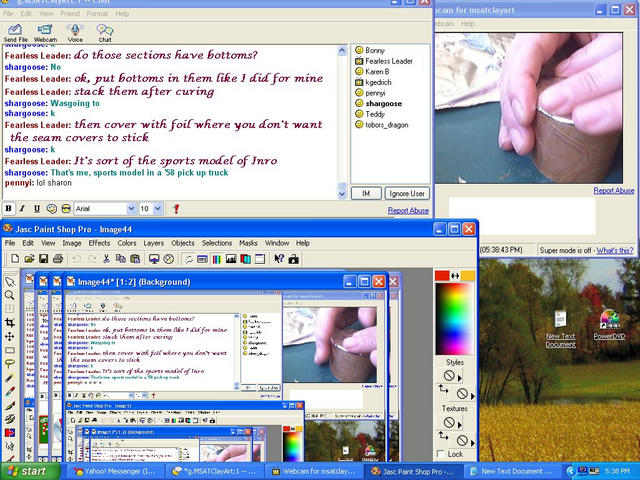This screenshot has height=480, width=640.
Task: Open the Effects menu
Action: [99, 243]
